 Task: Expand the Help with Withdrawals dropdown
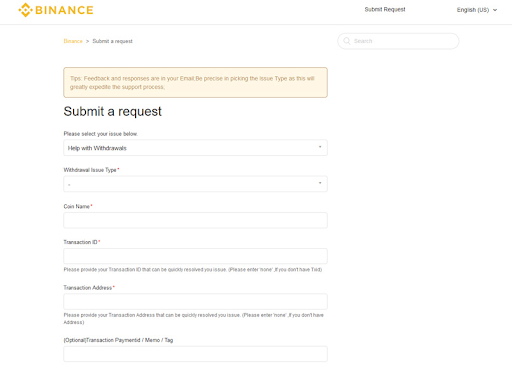195,148
